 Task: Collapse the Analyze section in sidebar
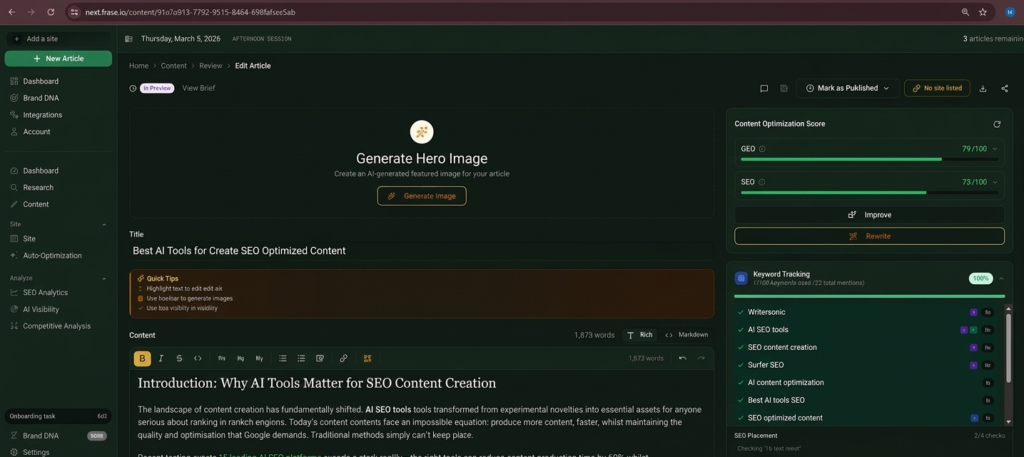click(x=104, y=278)
